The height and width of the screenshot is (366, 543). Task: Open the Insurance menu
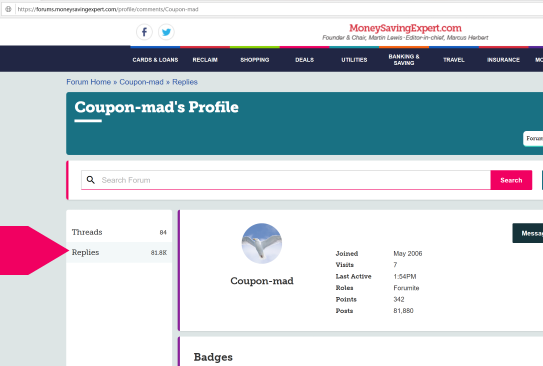[503, 60]
